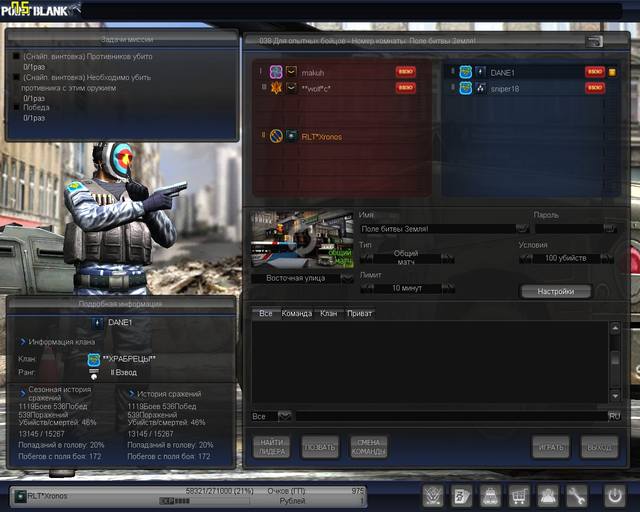Click makuh's pink clan emblem
The width and height of the screenshot is (640, 512).
(x=276, y=72)
